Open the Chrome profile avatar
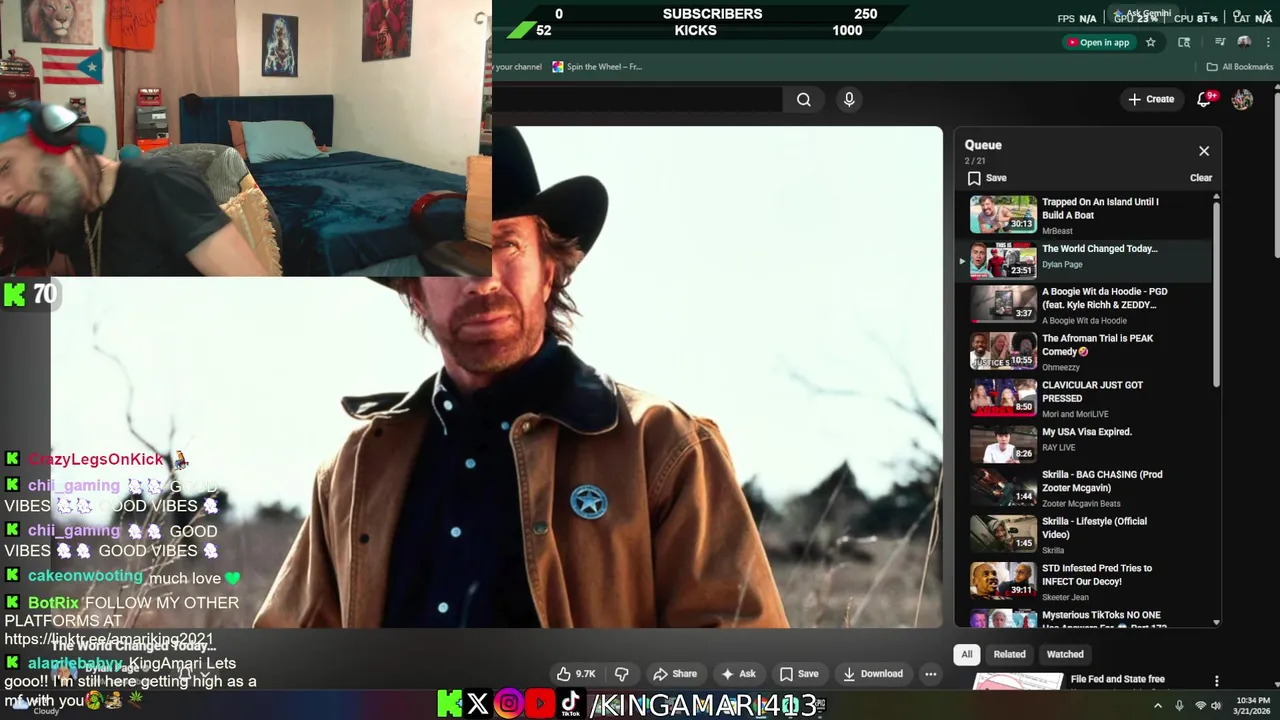Screen dimensions: 1280x720 [x=1244, y=42]
